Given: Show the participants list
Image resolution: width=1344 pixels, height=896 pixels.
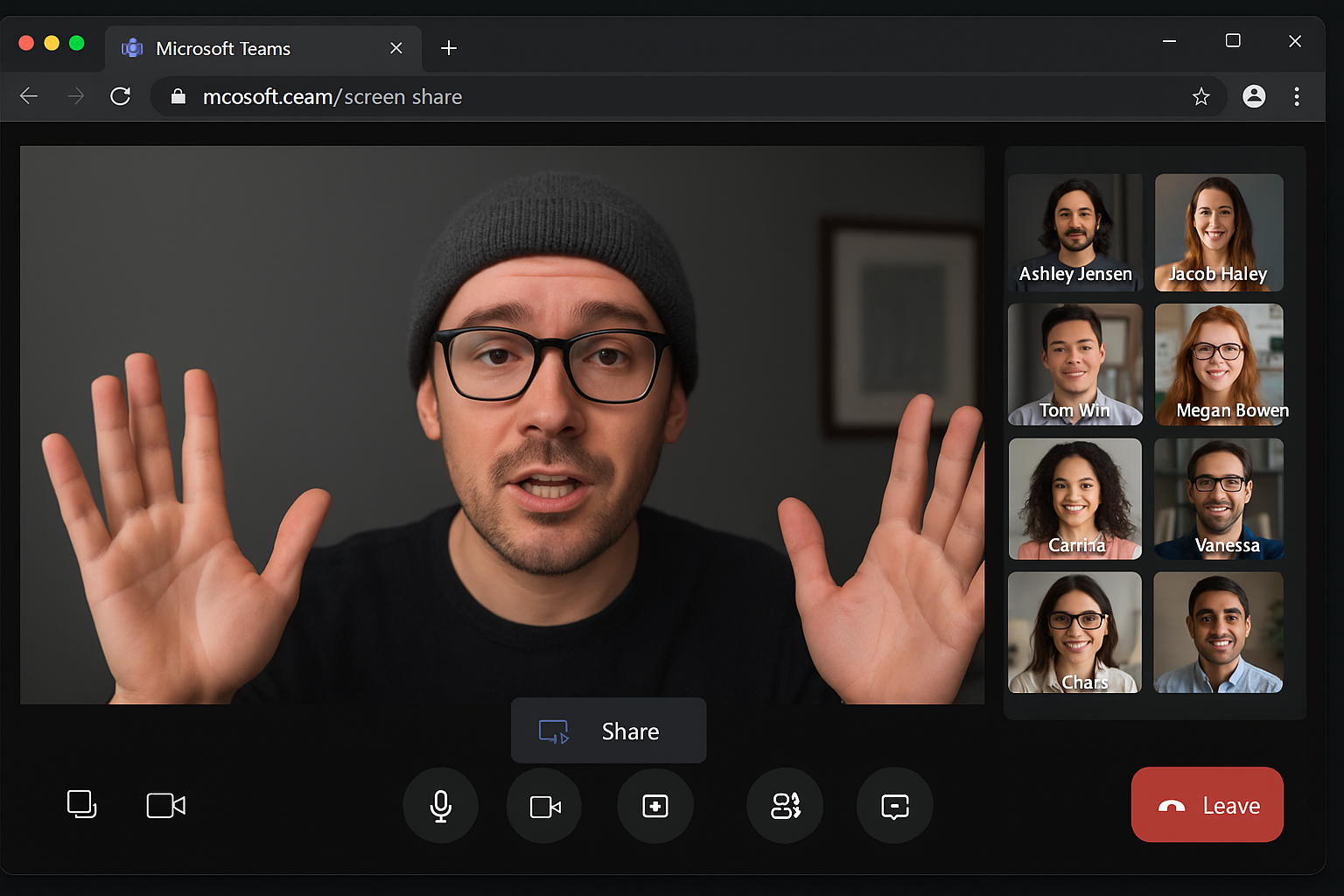Looking at the screenshot, I should [784, 806].
